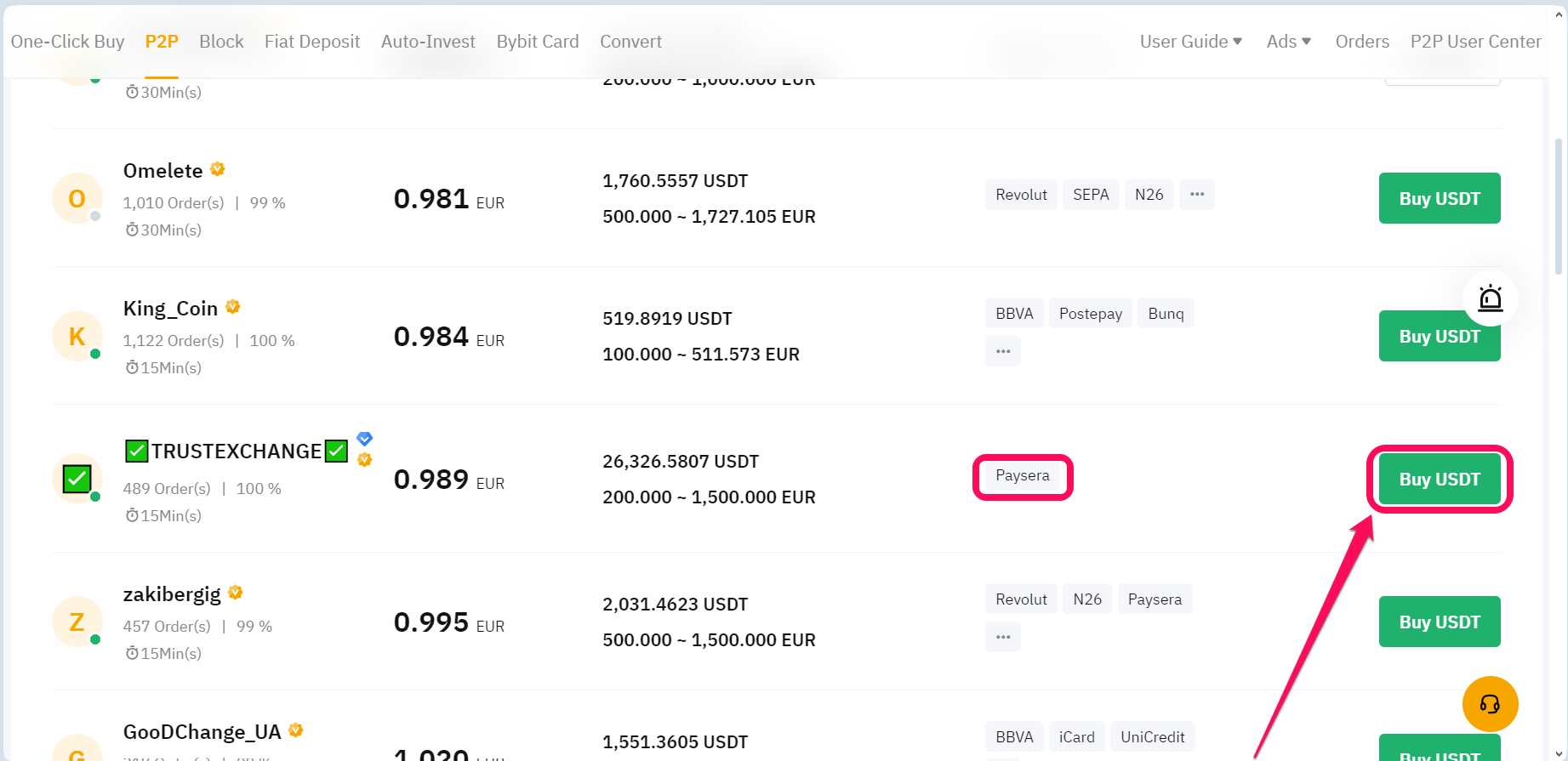Click Buy USDT for King_Coin
The height and width of the screenshot is (761, 1568).
1440,336
